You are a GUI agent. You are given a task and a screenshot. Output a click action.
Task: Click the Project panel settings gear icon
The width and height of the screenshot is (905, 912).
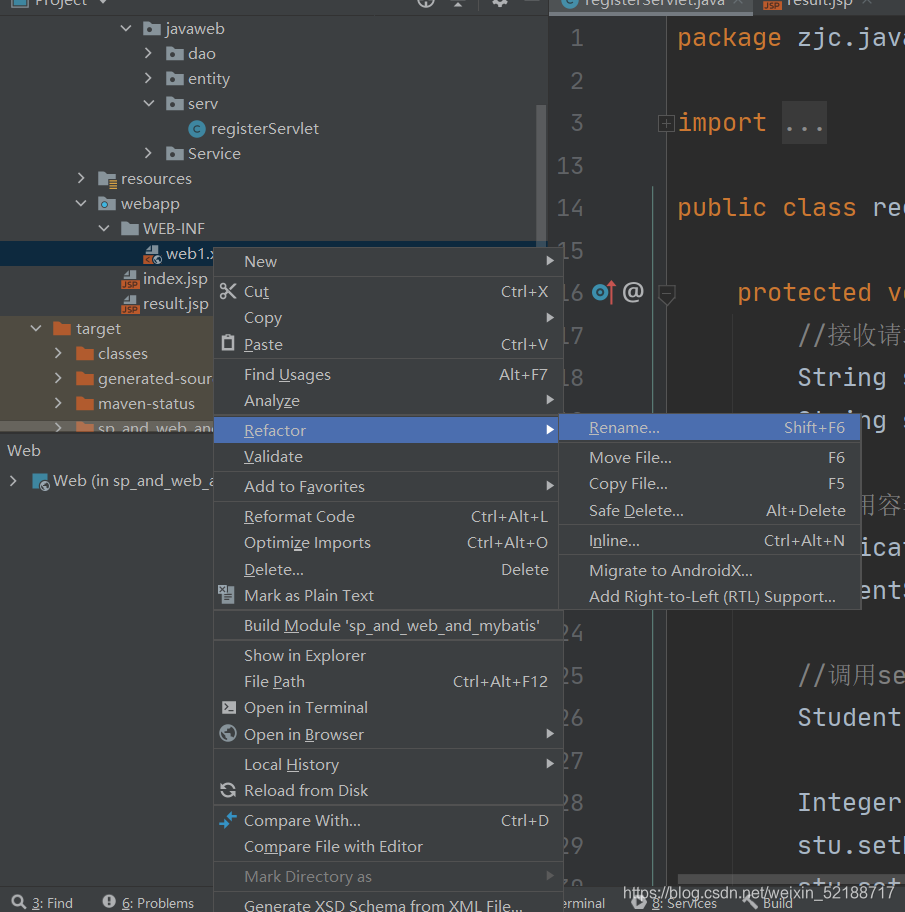[x=500, y=2]
